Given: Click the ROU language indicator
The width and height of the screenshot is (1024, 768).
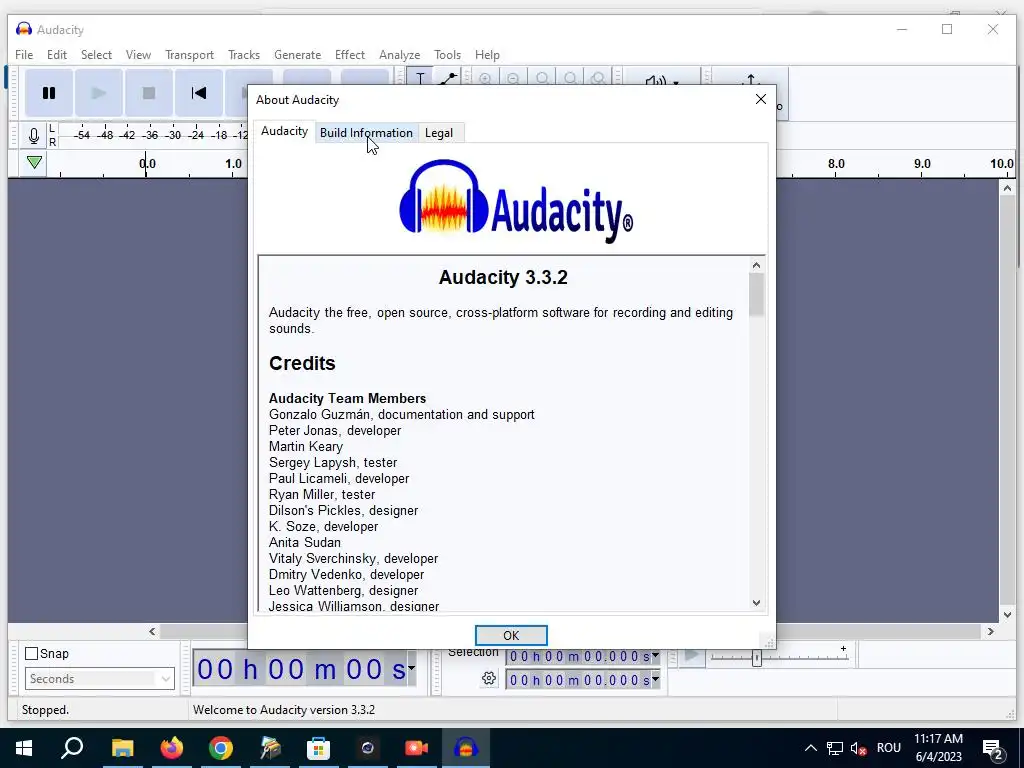Looking at the screenshot, I should (889, 748).
